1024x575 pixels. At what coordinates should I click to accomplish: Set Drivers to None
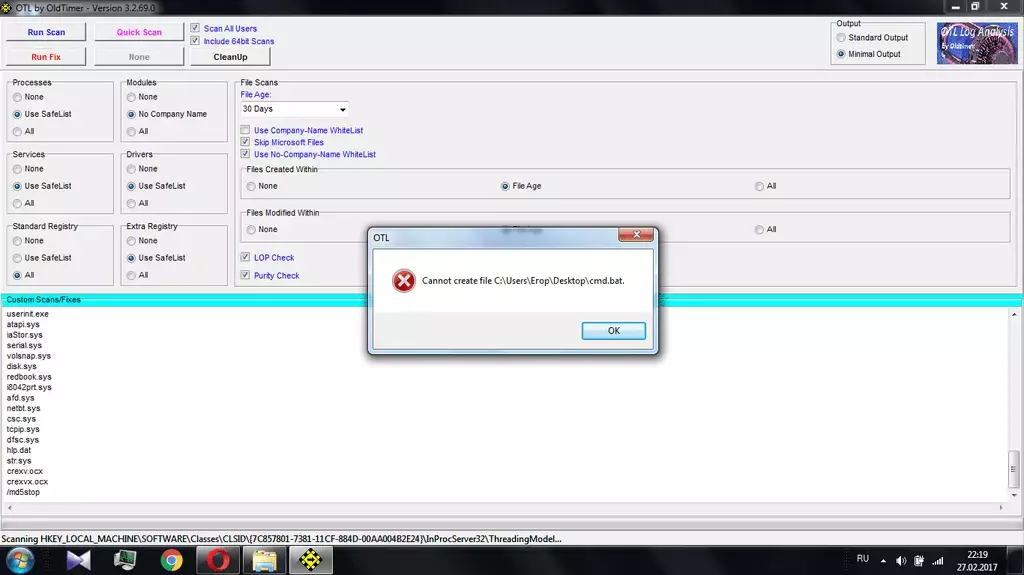pyautogui.click(x=131, y=169)
